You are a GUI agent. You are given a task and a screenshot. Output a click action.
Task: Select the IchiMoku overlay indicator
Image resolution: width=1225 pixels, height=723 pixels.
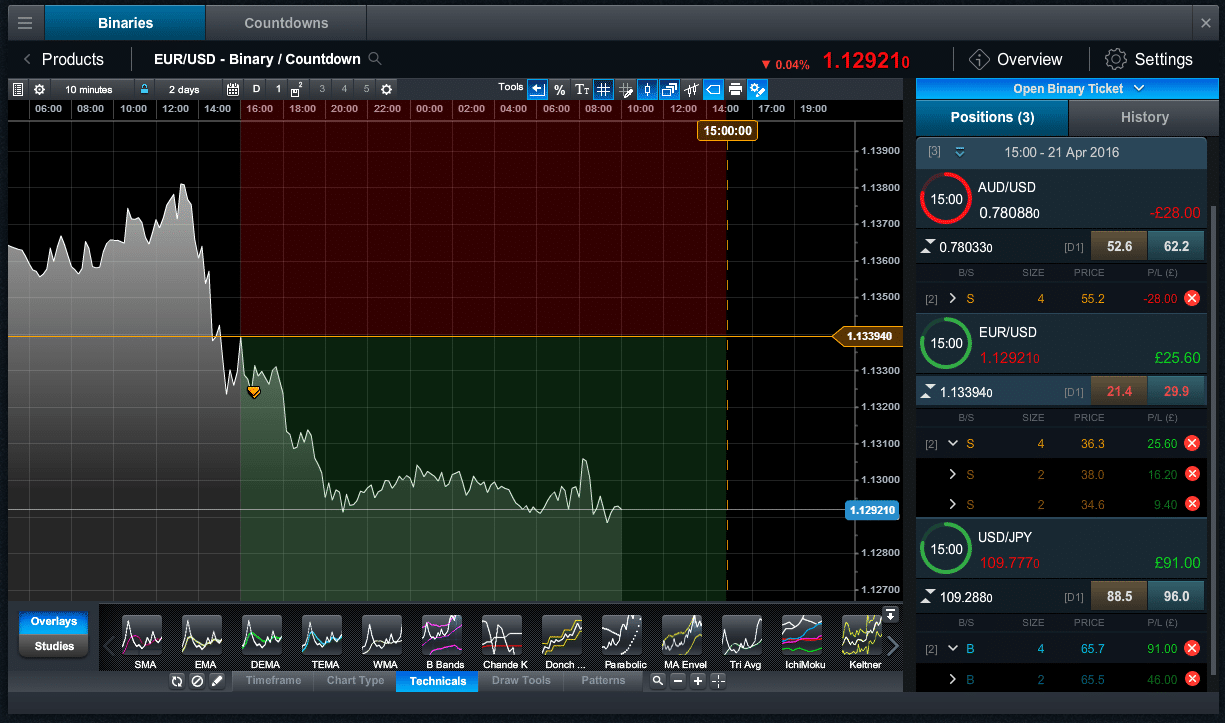(x=802, y=641)
